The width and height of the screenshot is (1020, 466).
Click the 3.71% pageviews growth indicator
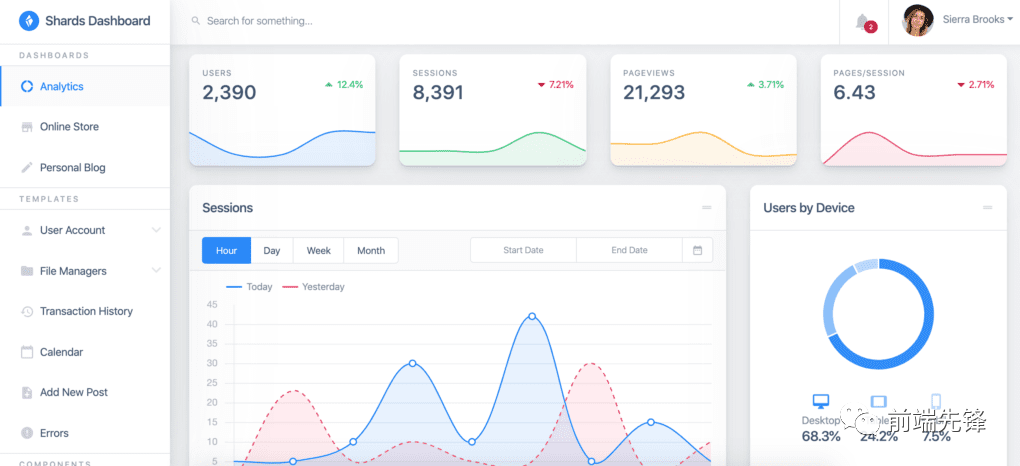point(765,85)
